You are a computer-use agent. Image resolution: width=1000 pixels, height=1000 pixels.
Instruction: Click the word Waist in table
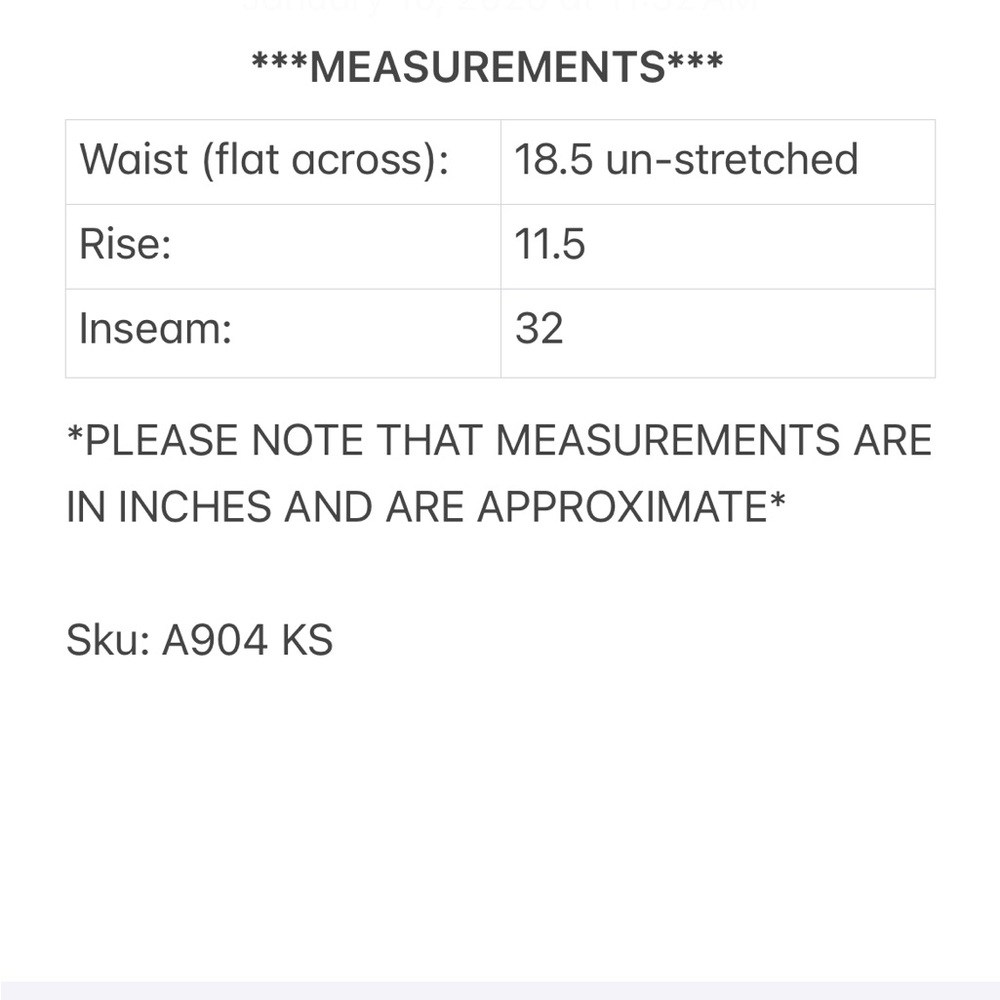133,159
